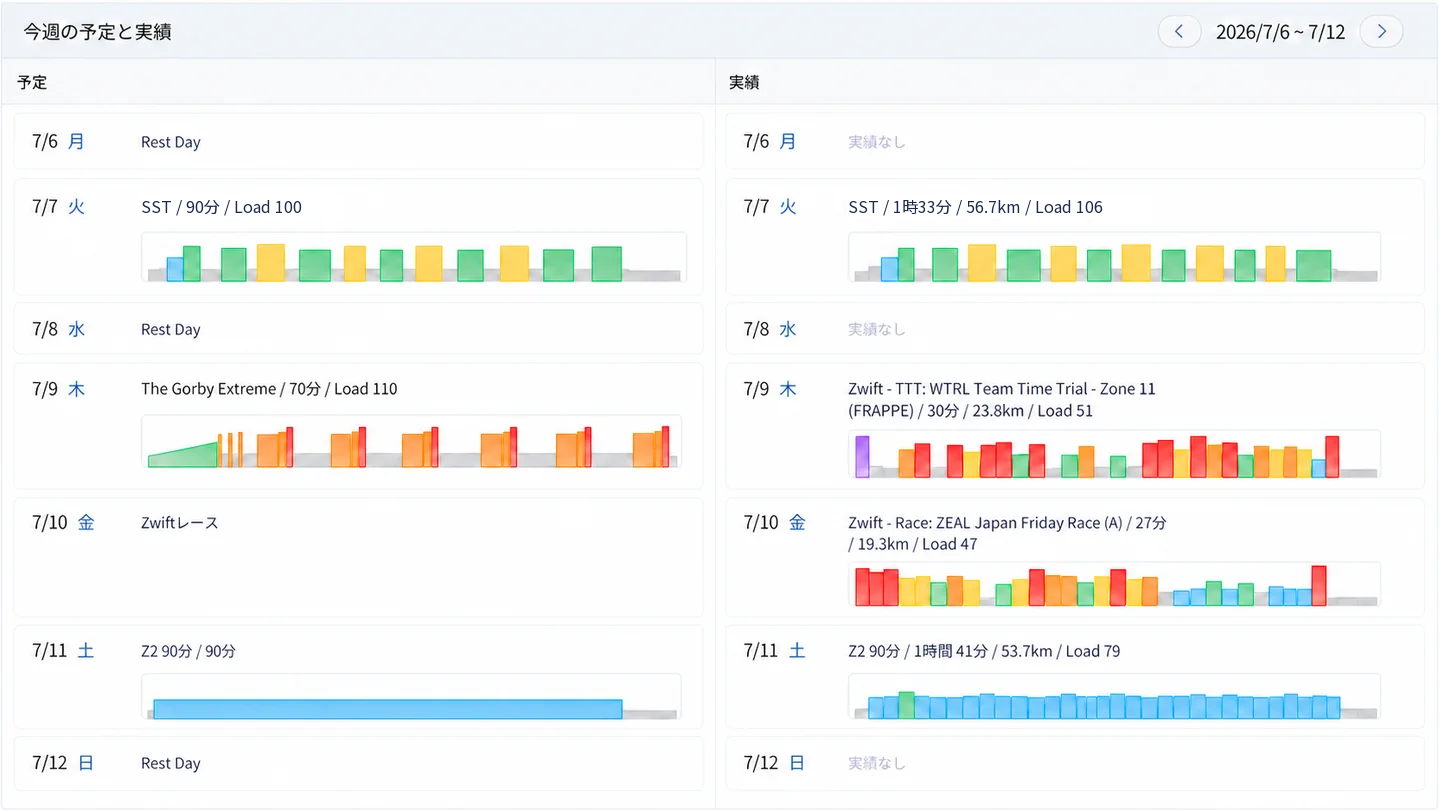This screenshot has height=810, width=1439.
Task: Open ZEAL Japan Friday Race power chart
Action: click(x=1114, y=584)
